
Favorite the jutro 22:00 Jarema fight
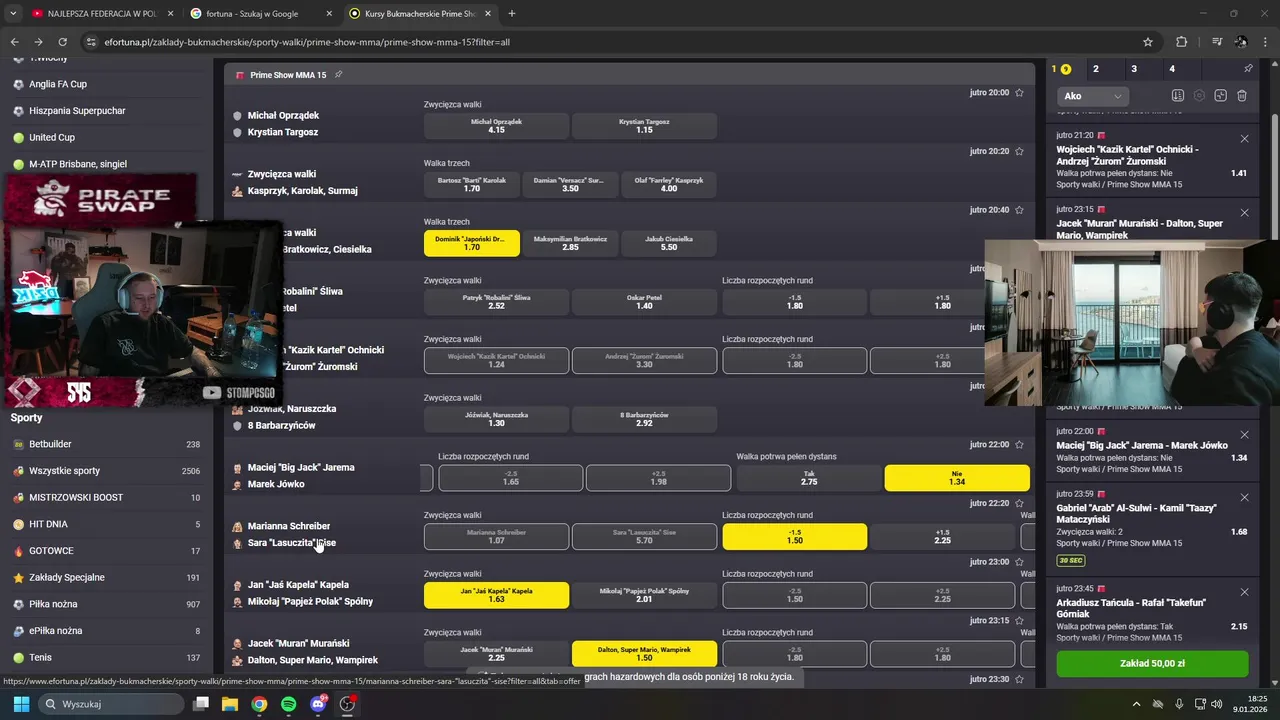[1019, 444]
